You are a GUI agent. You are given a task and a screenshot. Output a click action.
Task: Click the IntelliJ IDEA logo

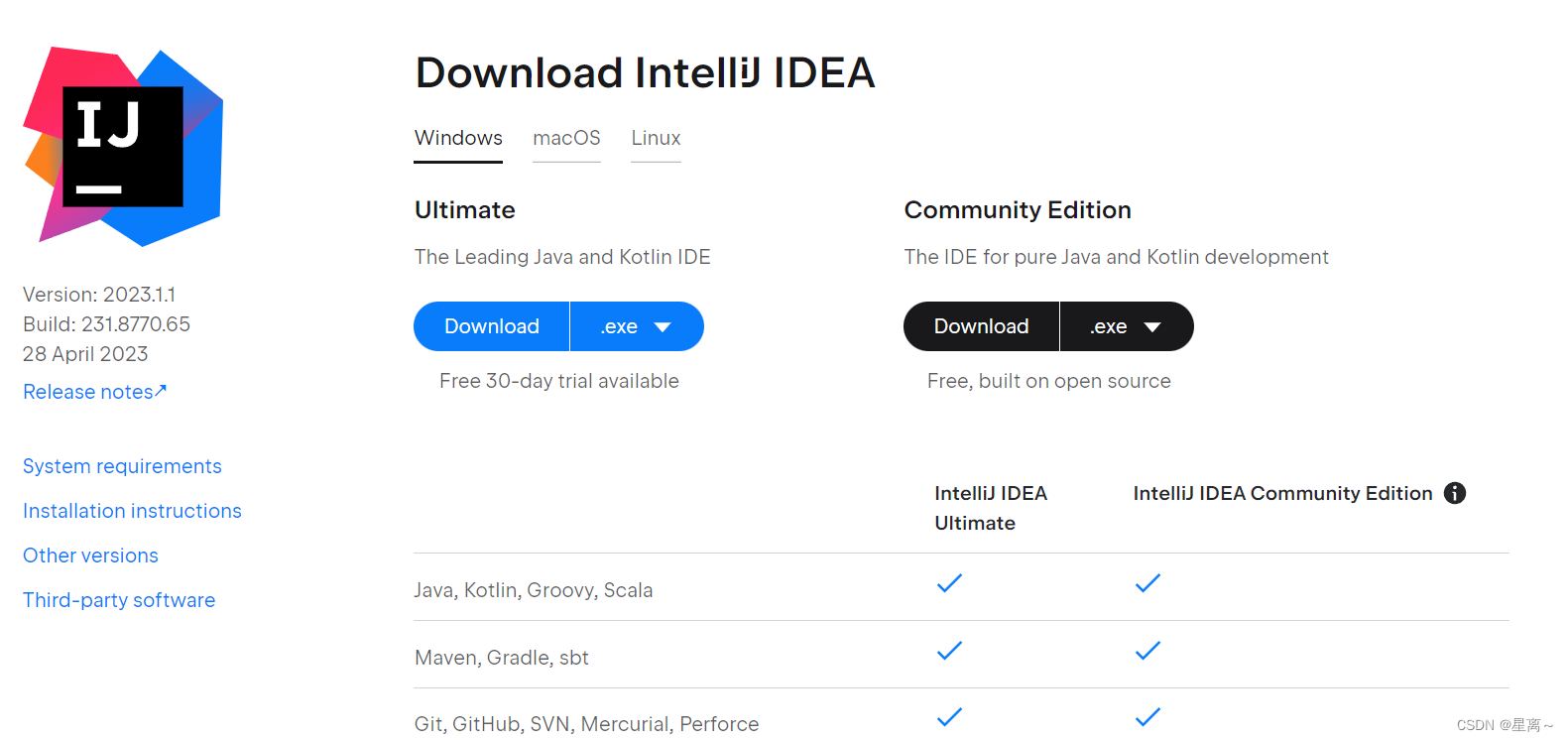[123, 146]
